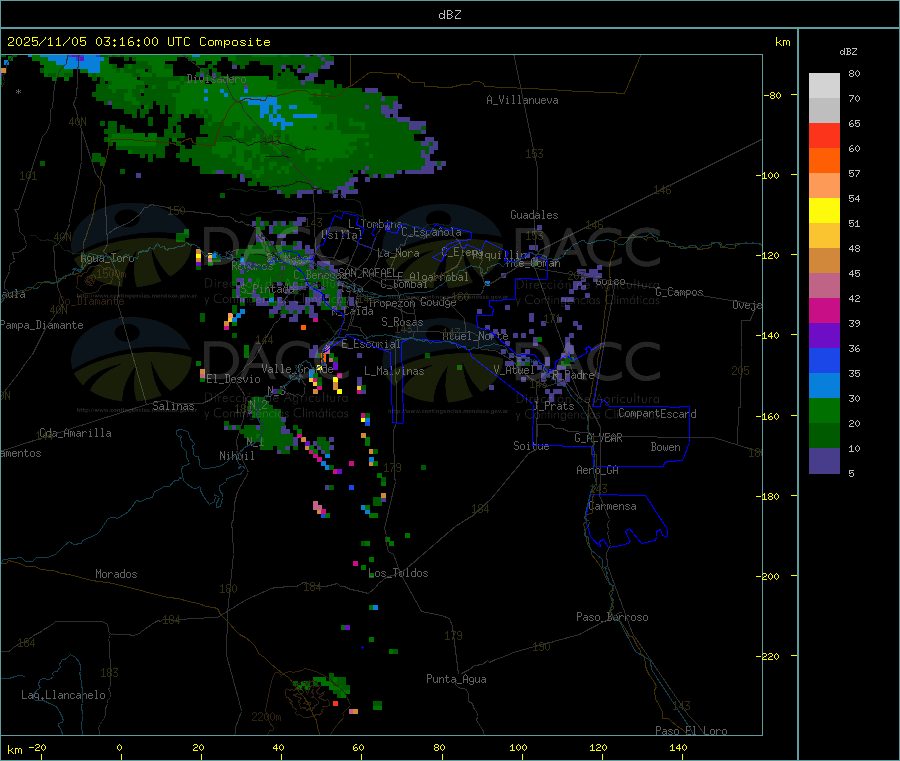The image size is (900, 761).
Task: Click the C_Española map label
Action: [x=431, y=232]
